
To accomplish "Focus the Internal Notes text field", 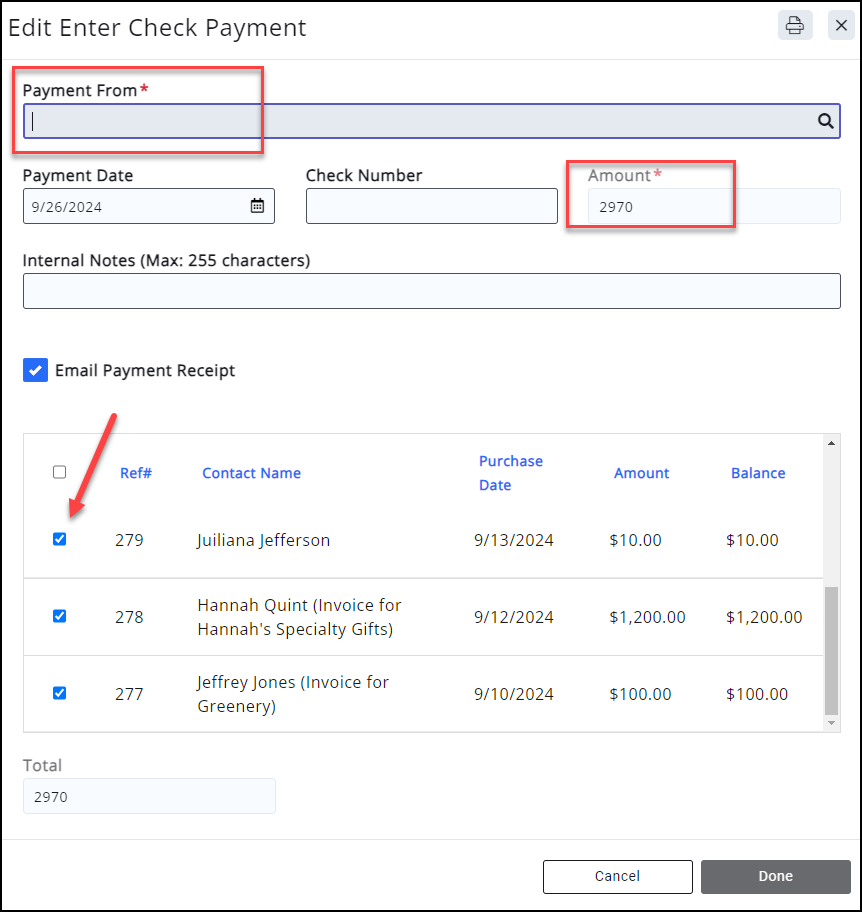I will [431, 291].
